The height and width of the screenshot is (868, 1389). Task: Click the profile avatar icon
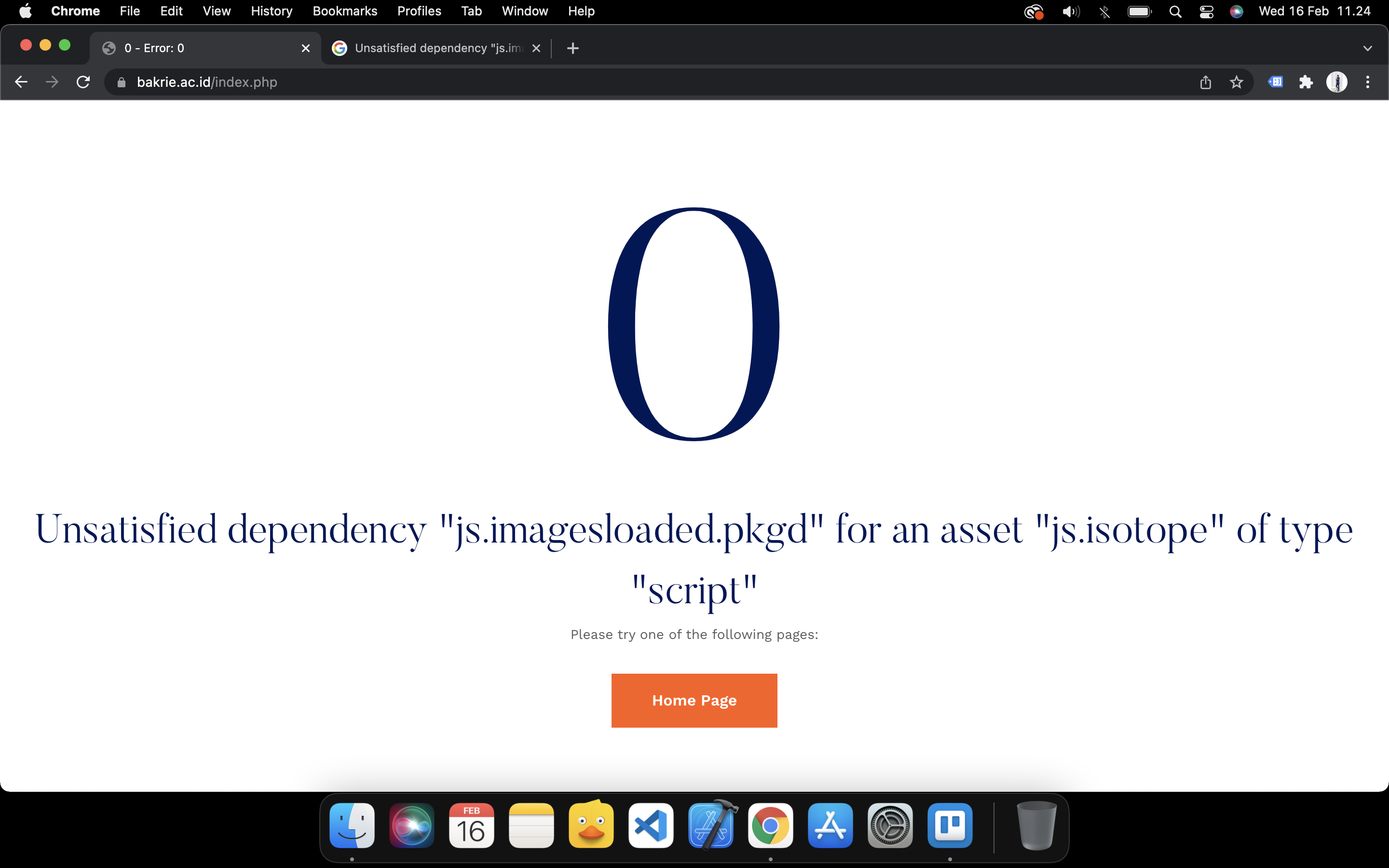[1336, 82]
